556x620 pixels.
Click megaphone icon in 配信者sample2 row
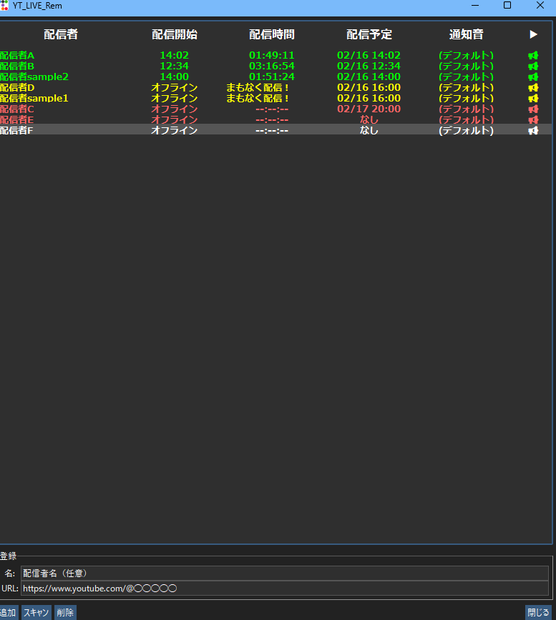pyautogui.click(x=533, y=77)
